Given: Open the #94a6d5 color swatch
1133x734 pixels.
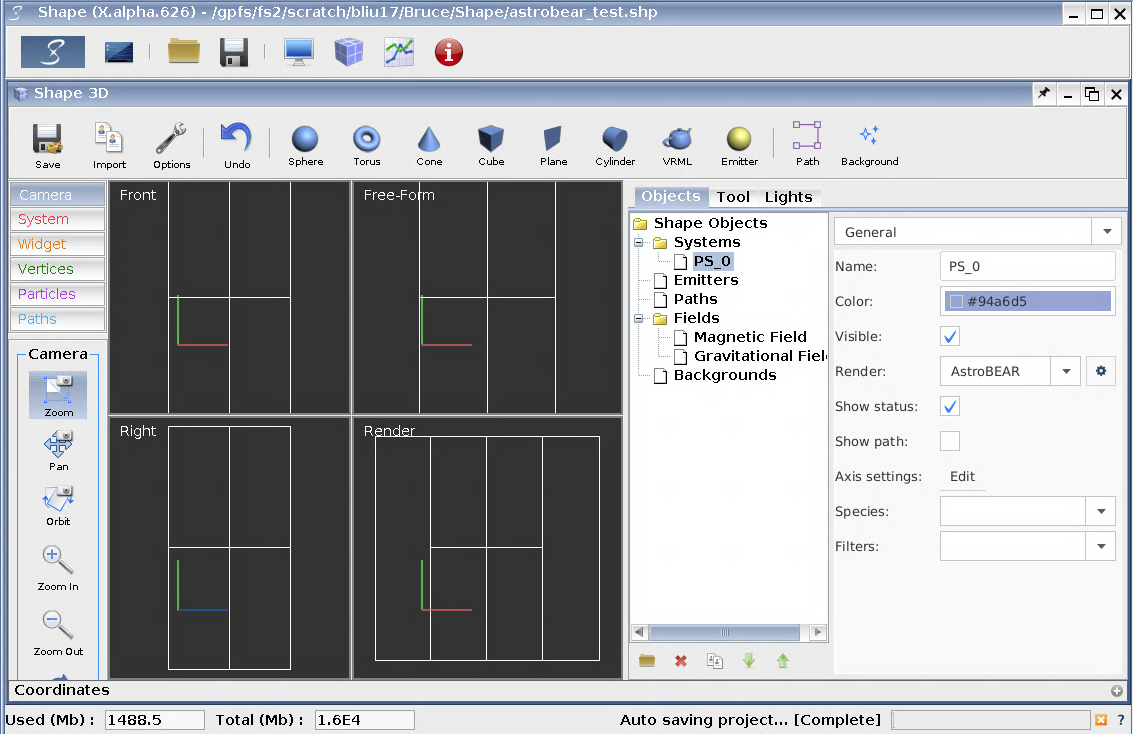Looking at the screenshot, I should [1028, 301].
